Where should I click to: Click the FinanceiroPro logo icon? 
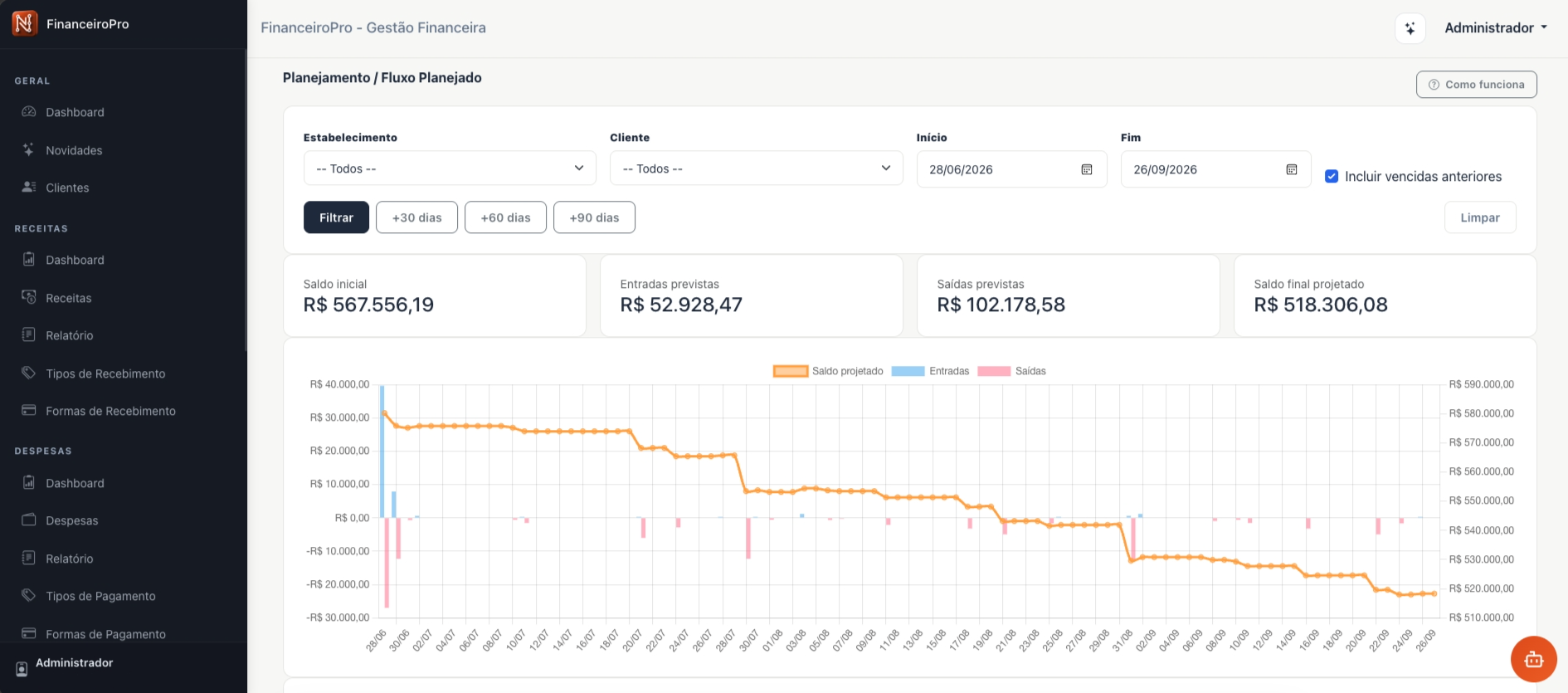(x=24, y=23)
